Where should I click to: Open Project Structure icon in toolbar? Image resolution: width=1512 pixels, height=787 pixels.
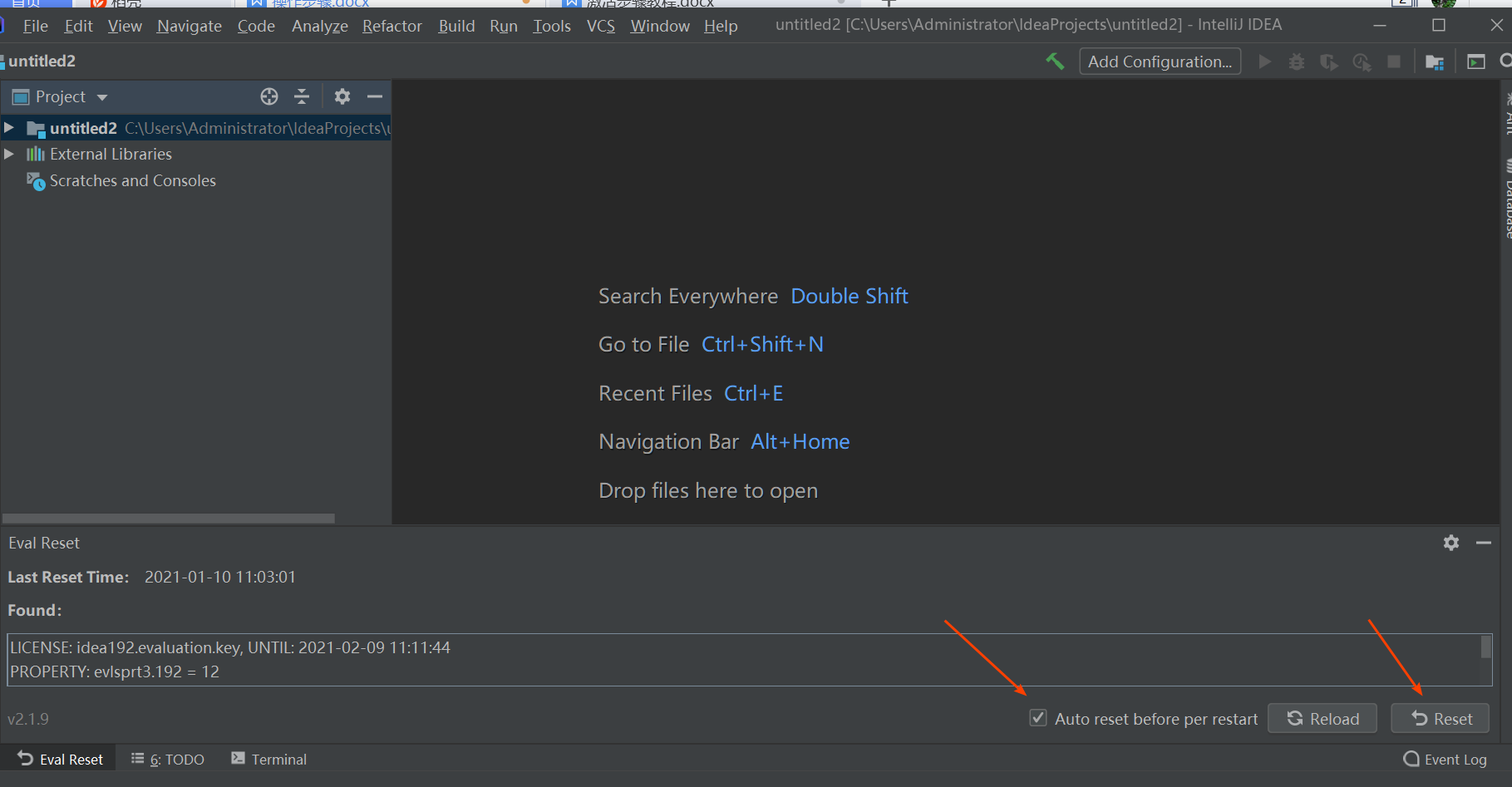[x=1435, y=62]
